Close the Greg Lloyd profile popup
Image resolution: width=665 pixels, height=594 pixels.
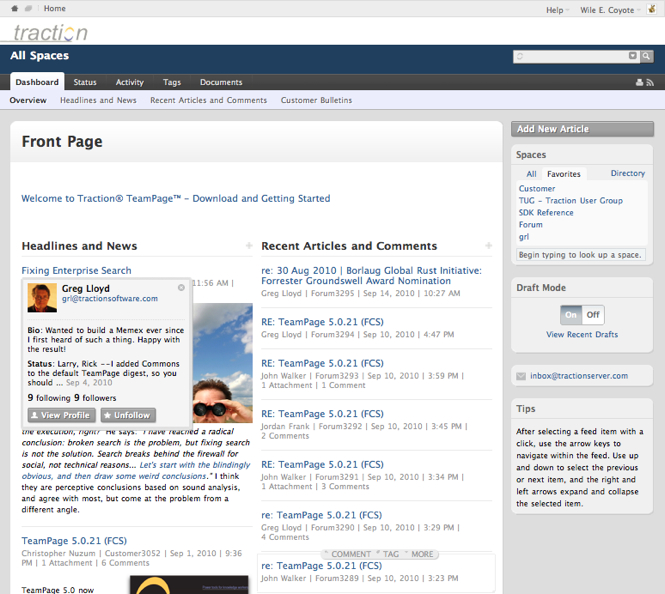pyautogui.click(x=181, y=287)
